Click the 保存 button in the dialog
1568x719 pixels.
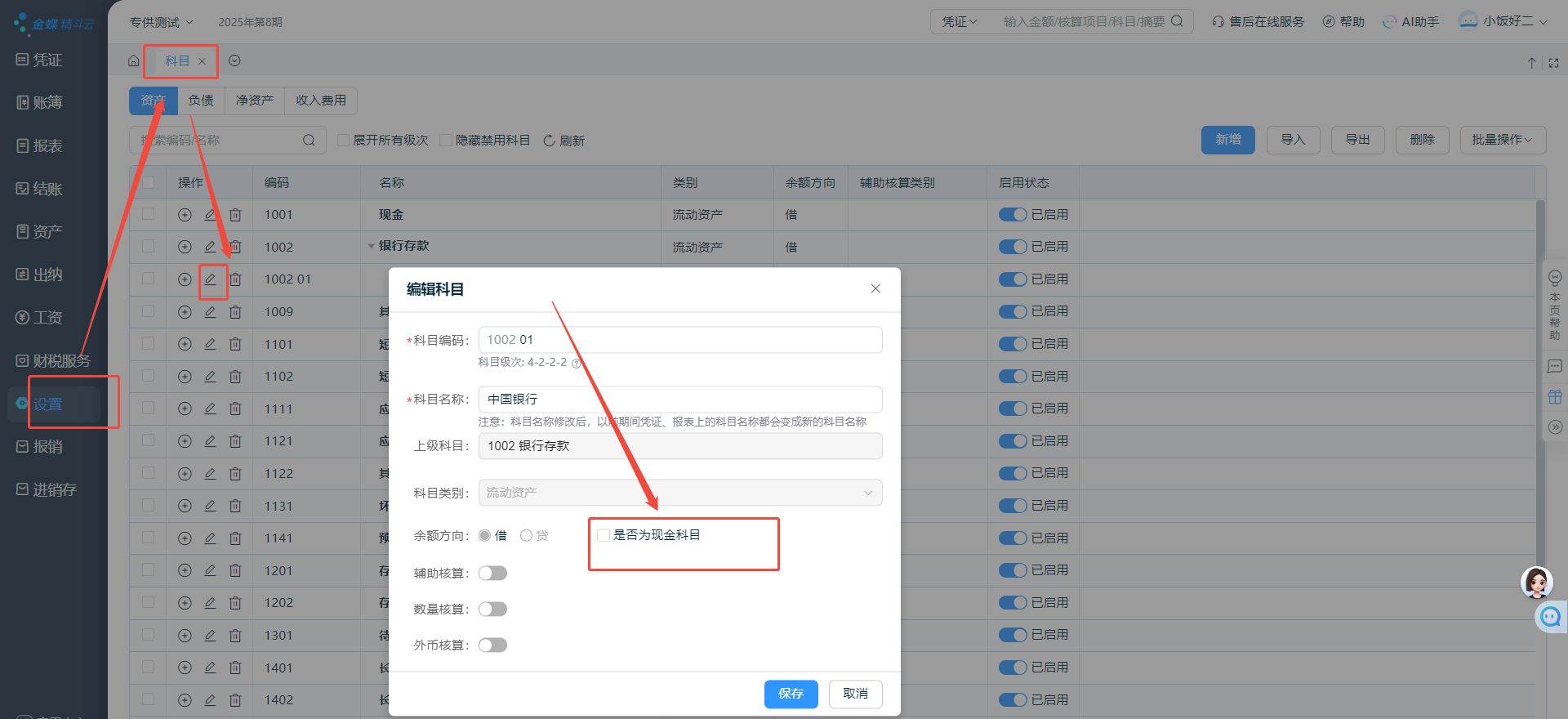(x=791, y=694)
